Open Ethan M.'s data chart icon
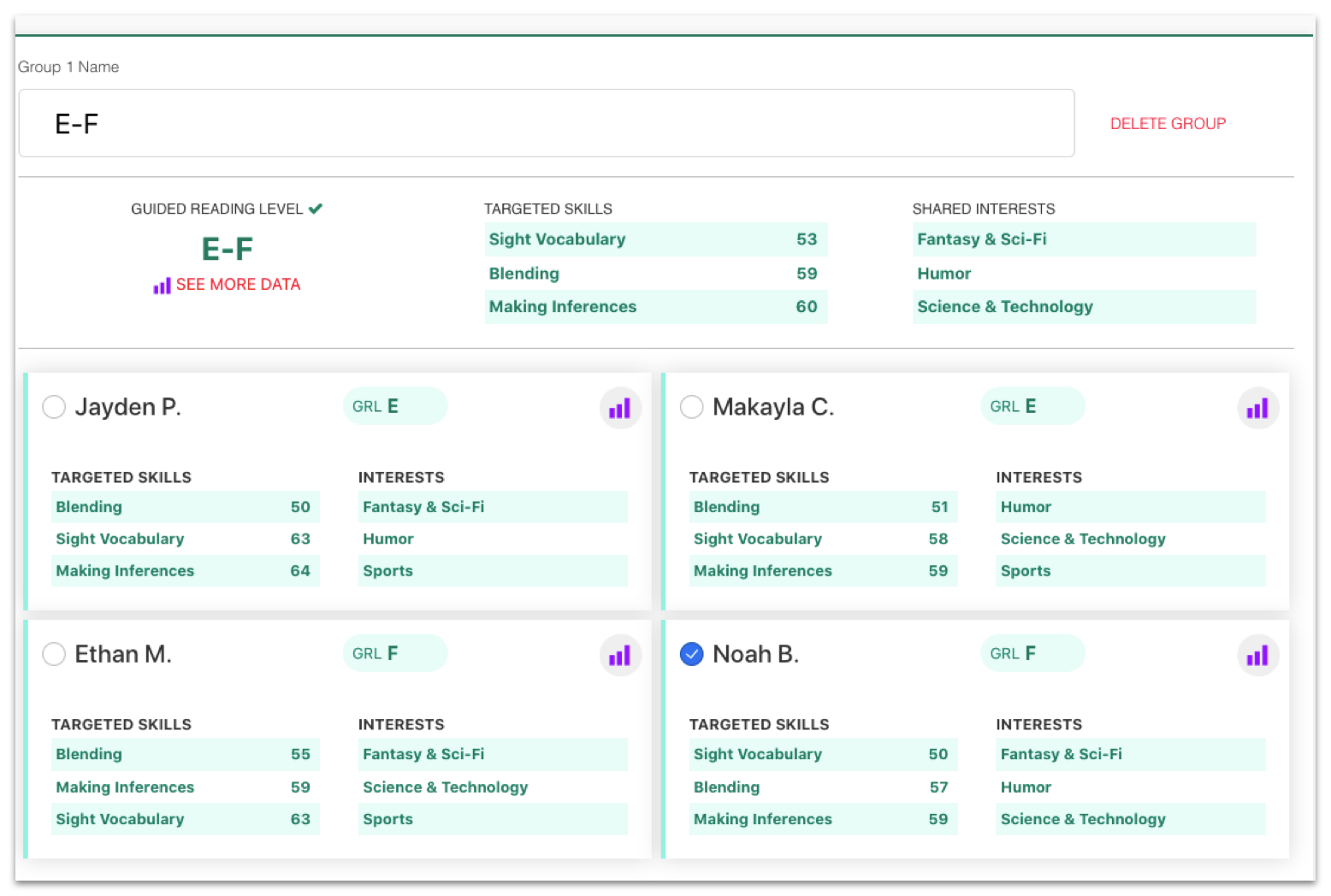1331x896 pixels. [620, 656]
